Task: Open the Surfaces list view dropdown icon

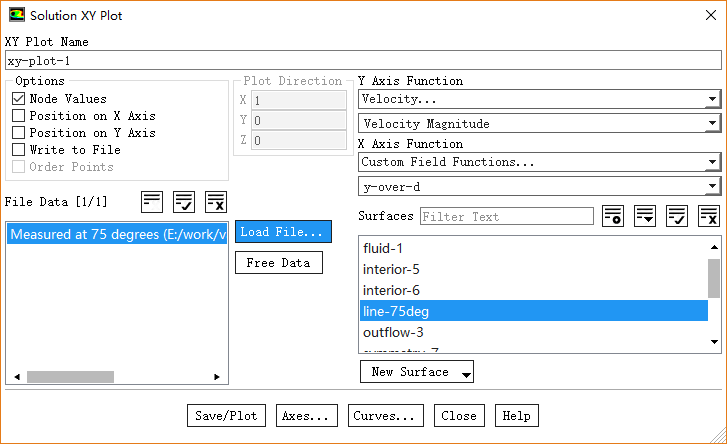Action: tap(645, 216)
